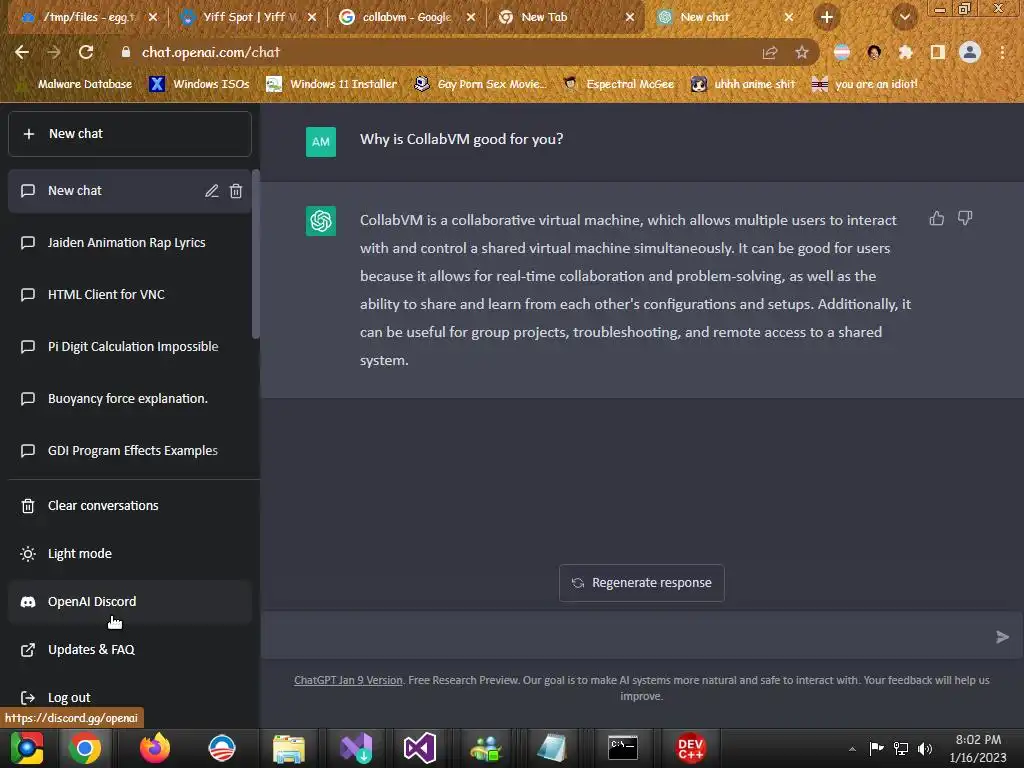This screenshot has width=1024, height=768.
Task: Open a new browser tab with plus button
Action: point(827,17)
